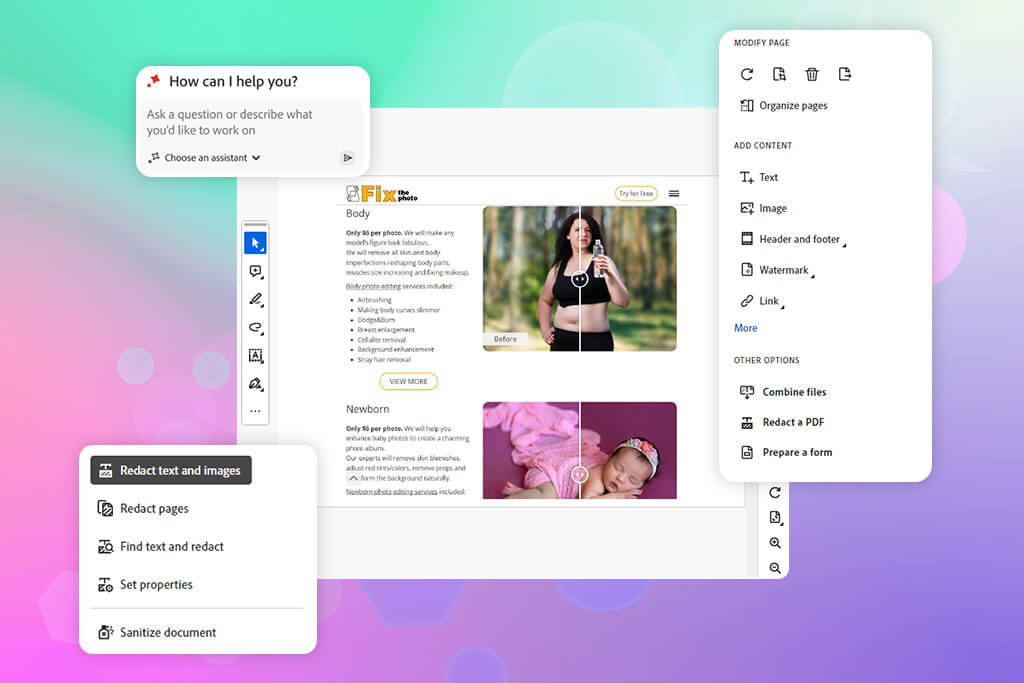Click the Newborn heading text
Viewport: 1024px width, 683px height.
(x=368, y=409)
